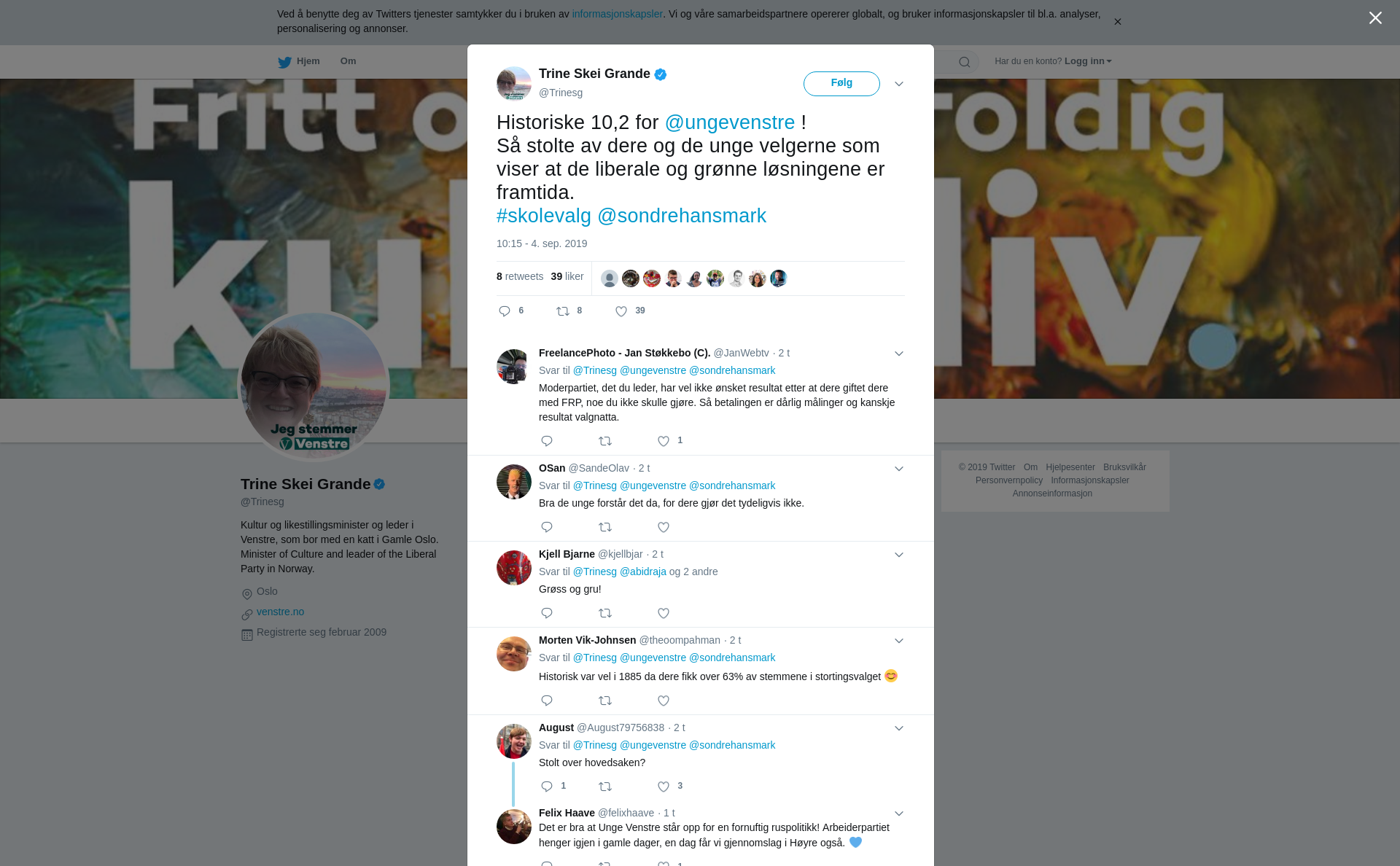Open more options chevron beside Følg
1400x866 pixels.
899,84
